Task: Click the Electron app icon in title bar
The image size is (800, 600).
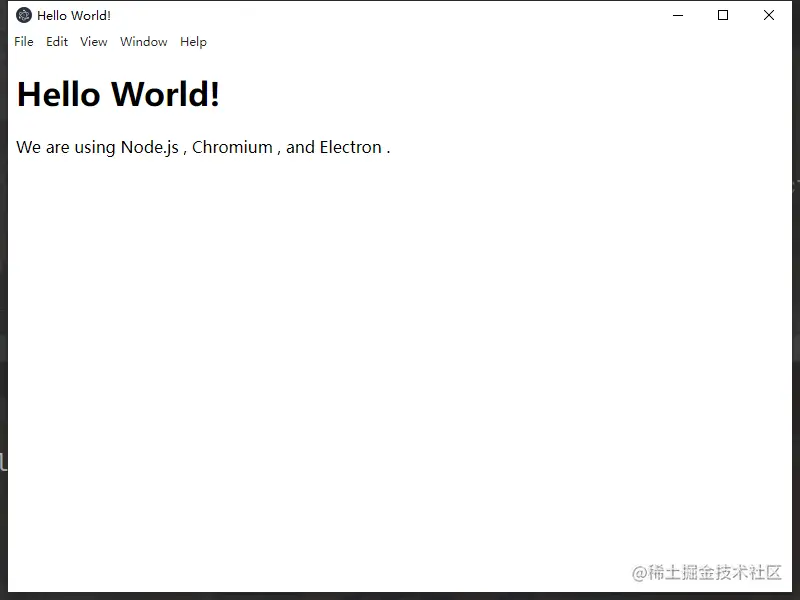Action: click(23, 15)
